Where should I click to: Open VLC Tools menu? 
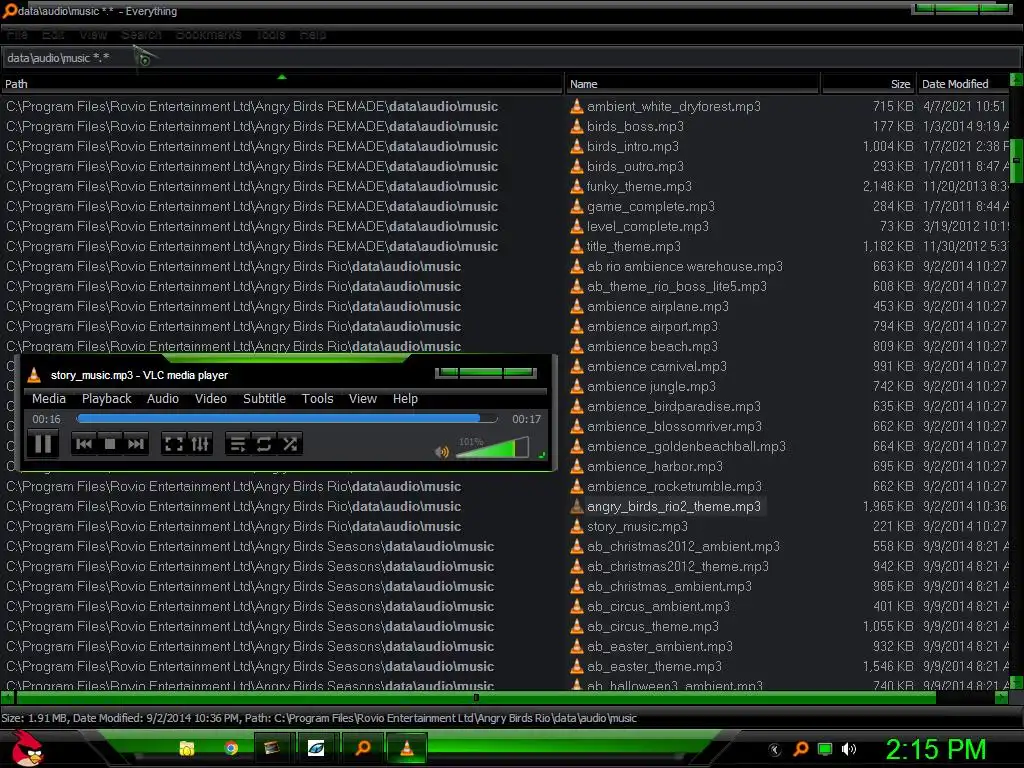pos(317,398)
